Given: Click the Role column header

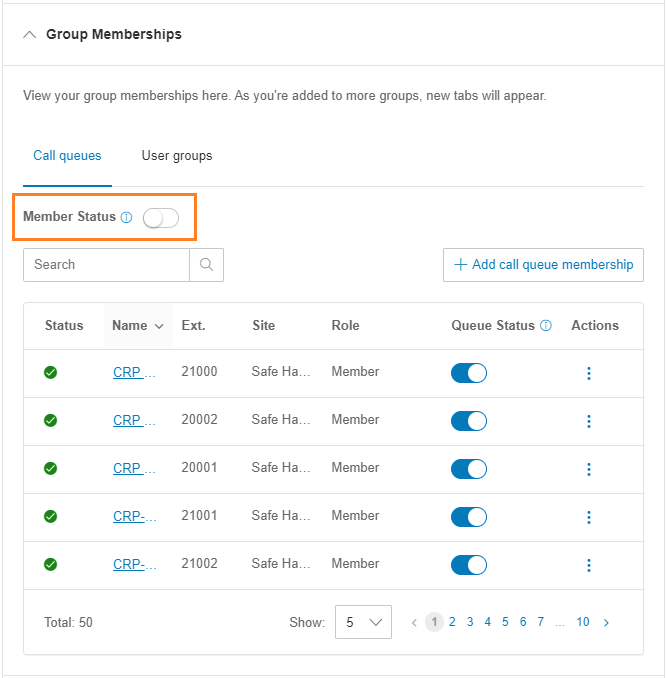Looking at the screenshot, I should 345,326.
